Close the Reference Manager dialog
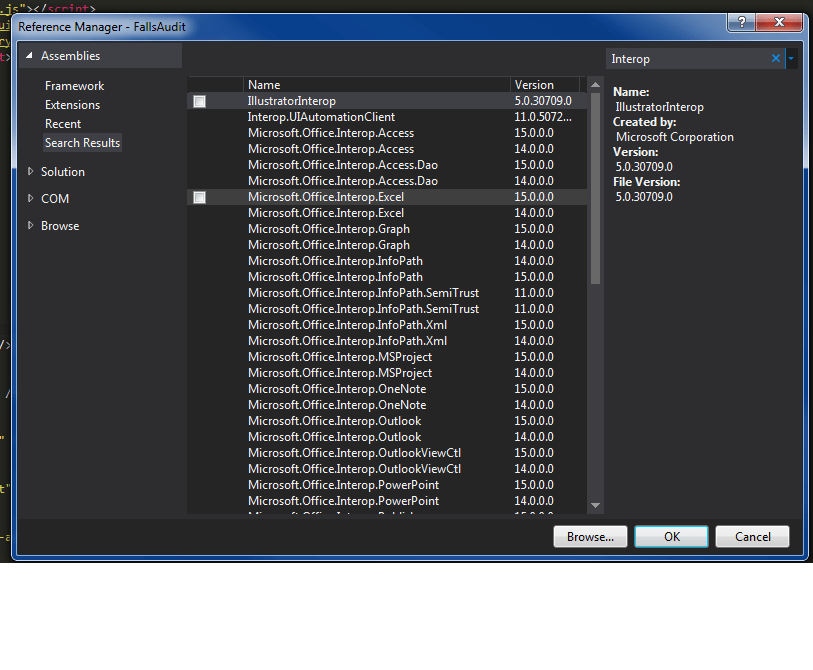813x670 pixels. coord(779,22)
